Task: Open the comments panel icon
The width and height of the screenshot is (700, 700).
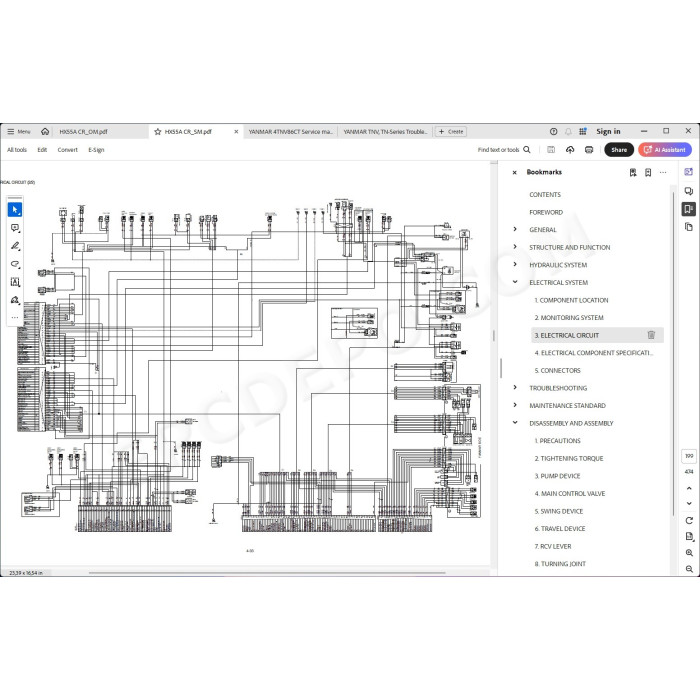Action: point(689,191)
